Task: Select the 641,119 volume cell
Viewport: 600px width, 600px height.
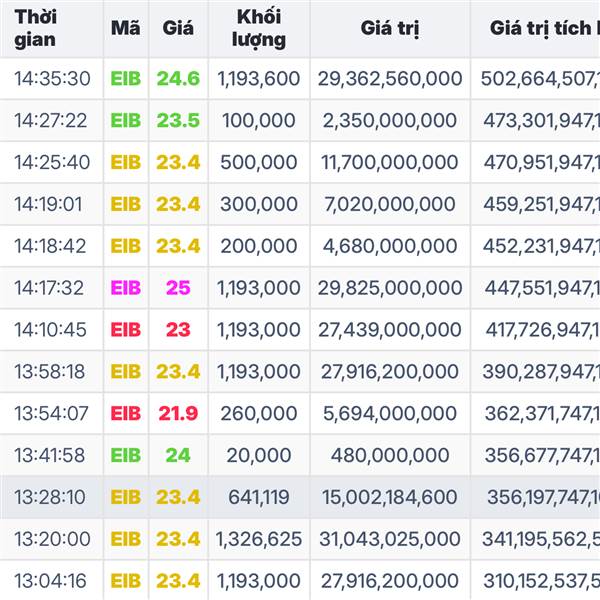Action: pos(259,497)
